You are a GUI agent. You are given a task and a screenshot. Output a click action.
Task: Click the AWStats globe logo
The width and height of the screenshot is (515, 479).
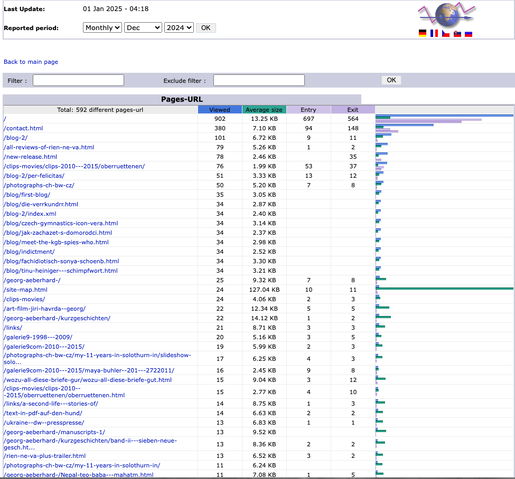447,15
